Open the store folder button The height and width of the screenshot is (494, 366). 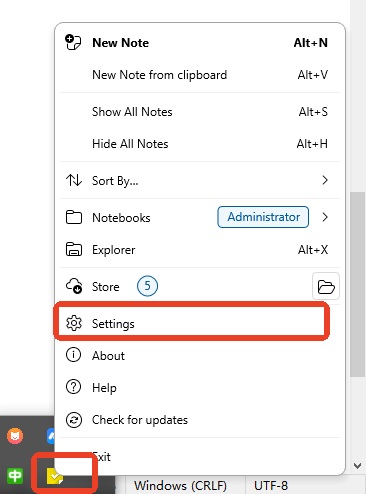326,286
